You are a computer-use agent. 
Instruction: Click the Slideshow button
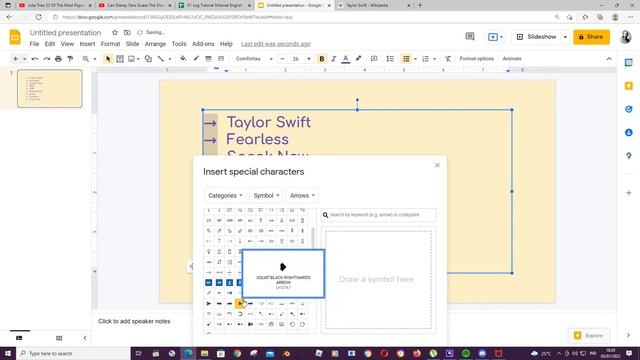pyautogui.click(x=536, y=37)
